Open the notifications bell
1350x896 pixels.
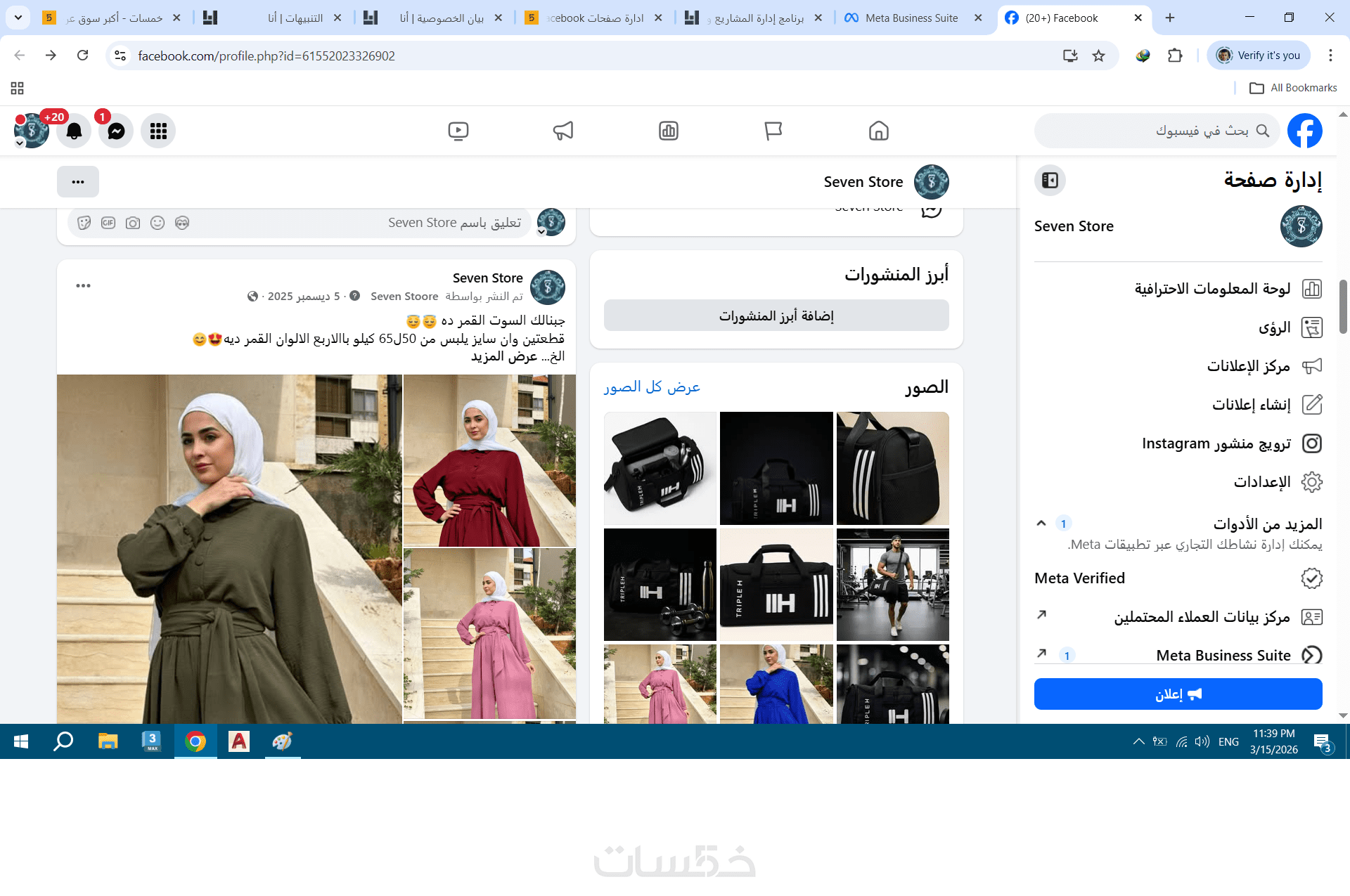coord(74,131)
